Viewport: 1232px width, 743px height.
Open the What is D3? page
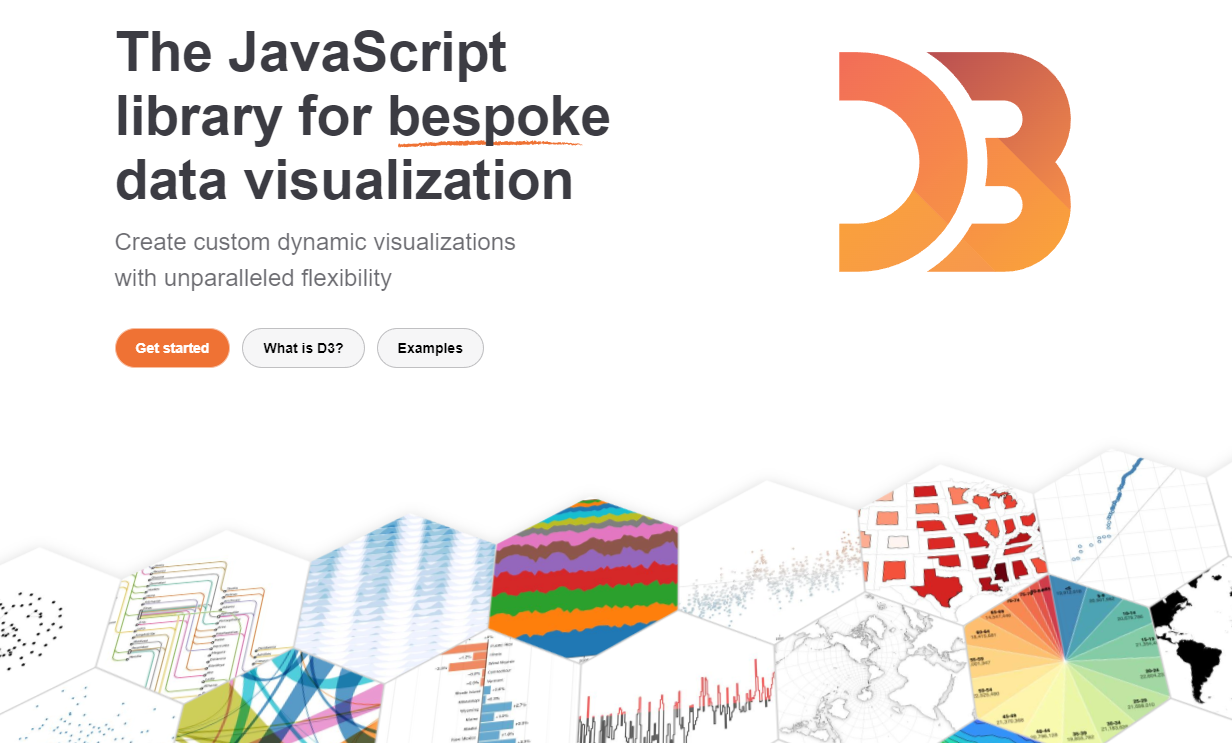[x=303, y=348]
